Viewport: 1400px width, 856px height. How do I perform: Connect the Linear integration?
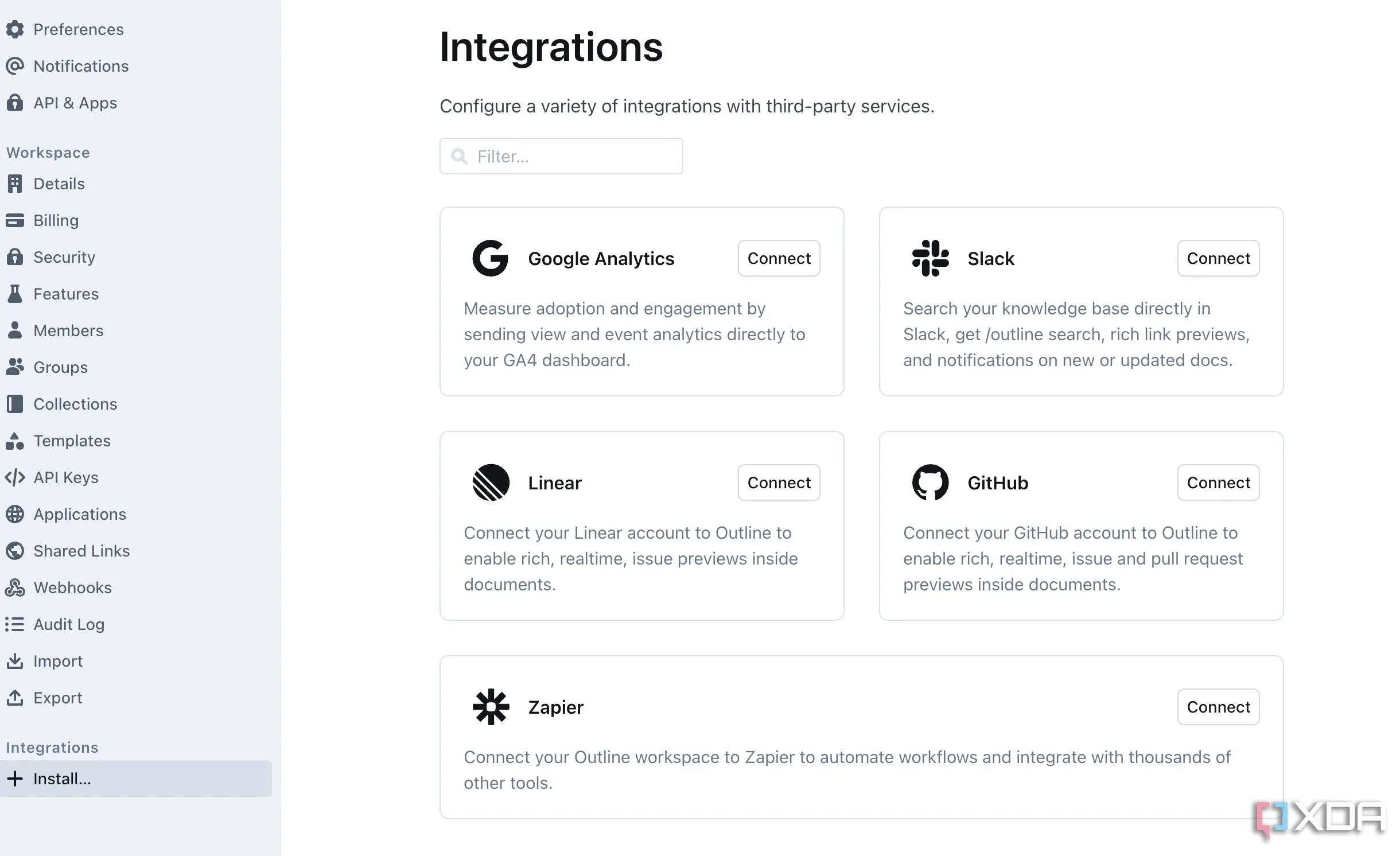(779, 483)
